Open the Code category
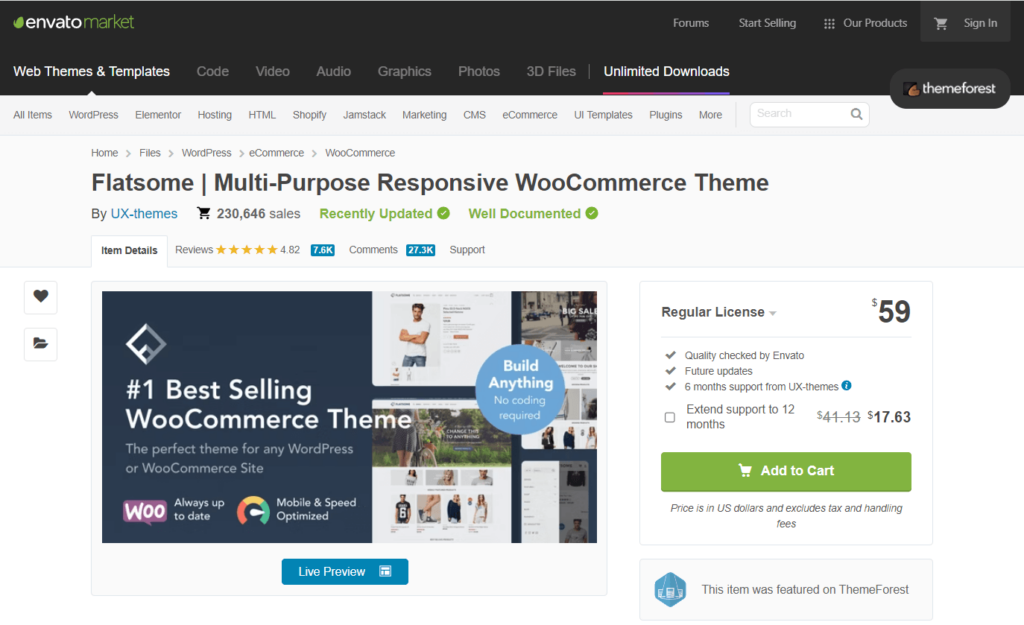The height and width of the screenshot is (625, 1024). point(212,71)
